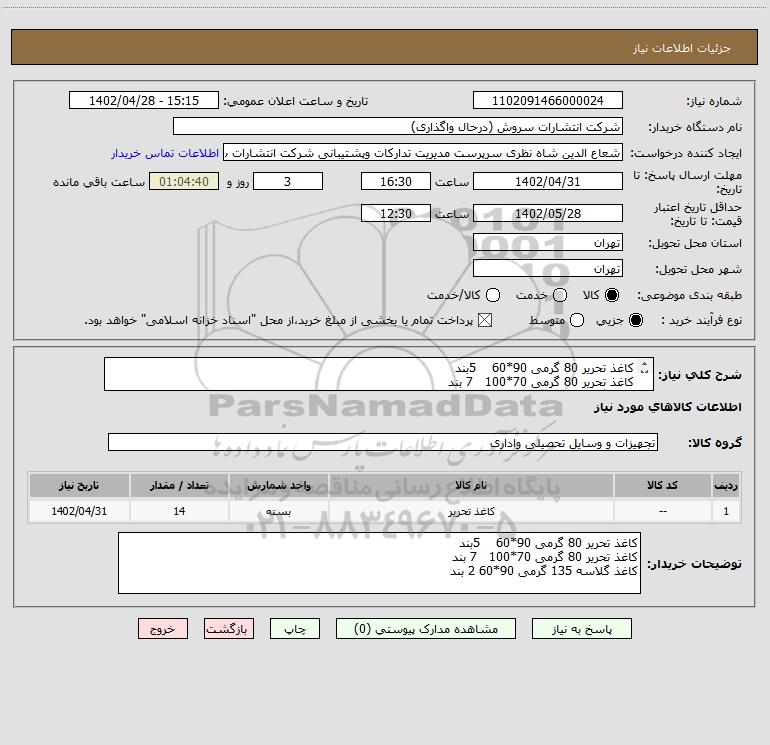The image size is (770, 745).
Task: Click the تاریخ نیاز column header
Action: [x=79, y=485]
